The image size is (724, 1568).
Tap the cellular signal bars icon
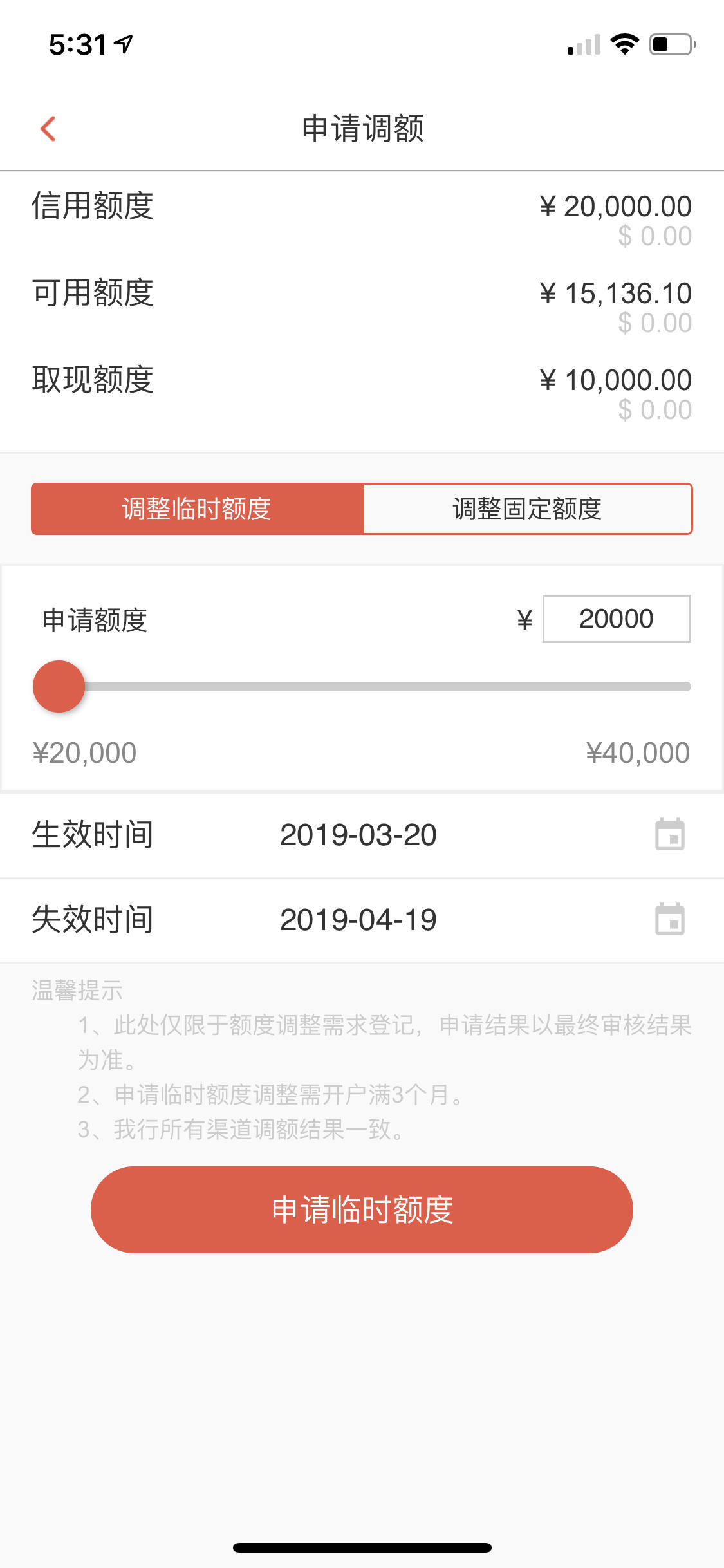[584, 44]
